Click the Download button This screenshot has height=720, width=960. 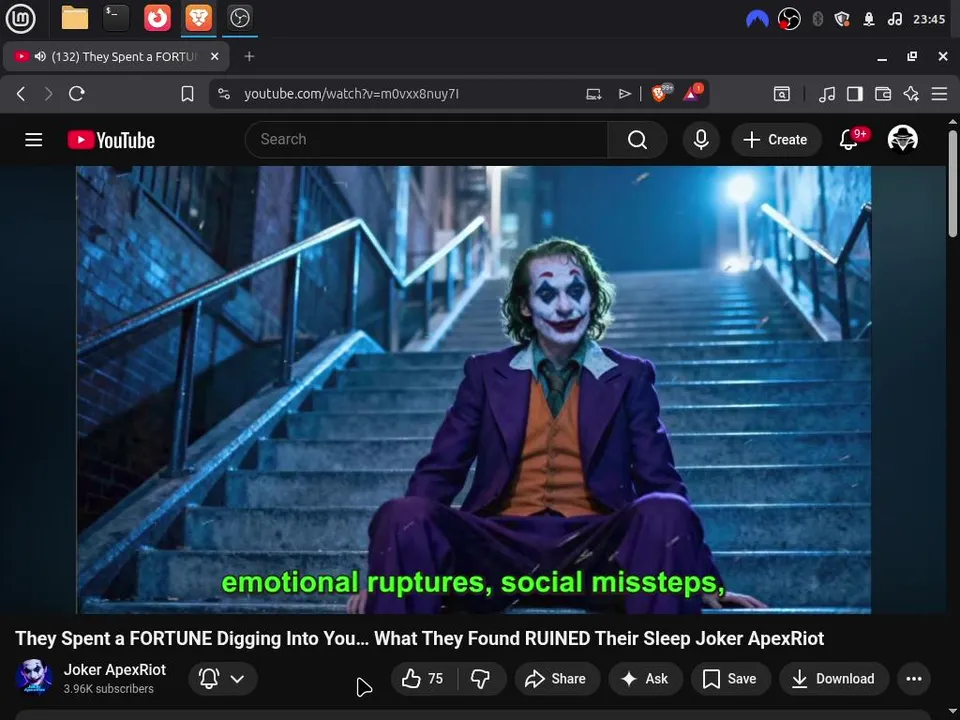(x=834, y=678)
